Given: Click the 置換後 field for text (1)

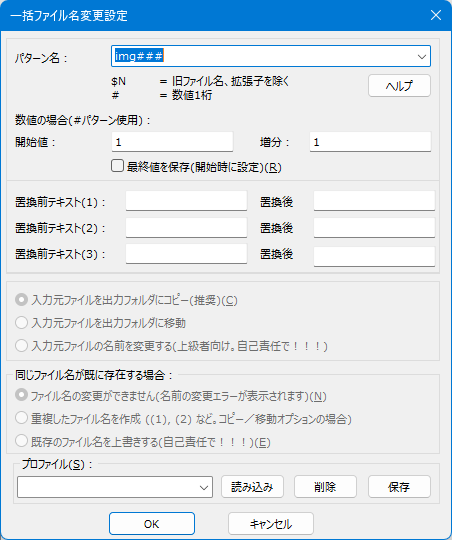Looking at the screenshot, I should 374,201.
